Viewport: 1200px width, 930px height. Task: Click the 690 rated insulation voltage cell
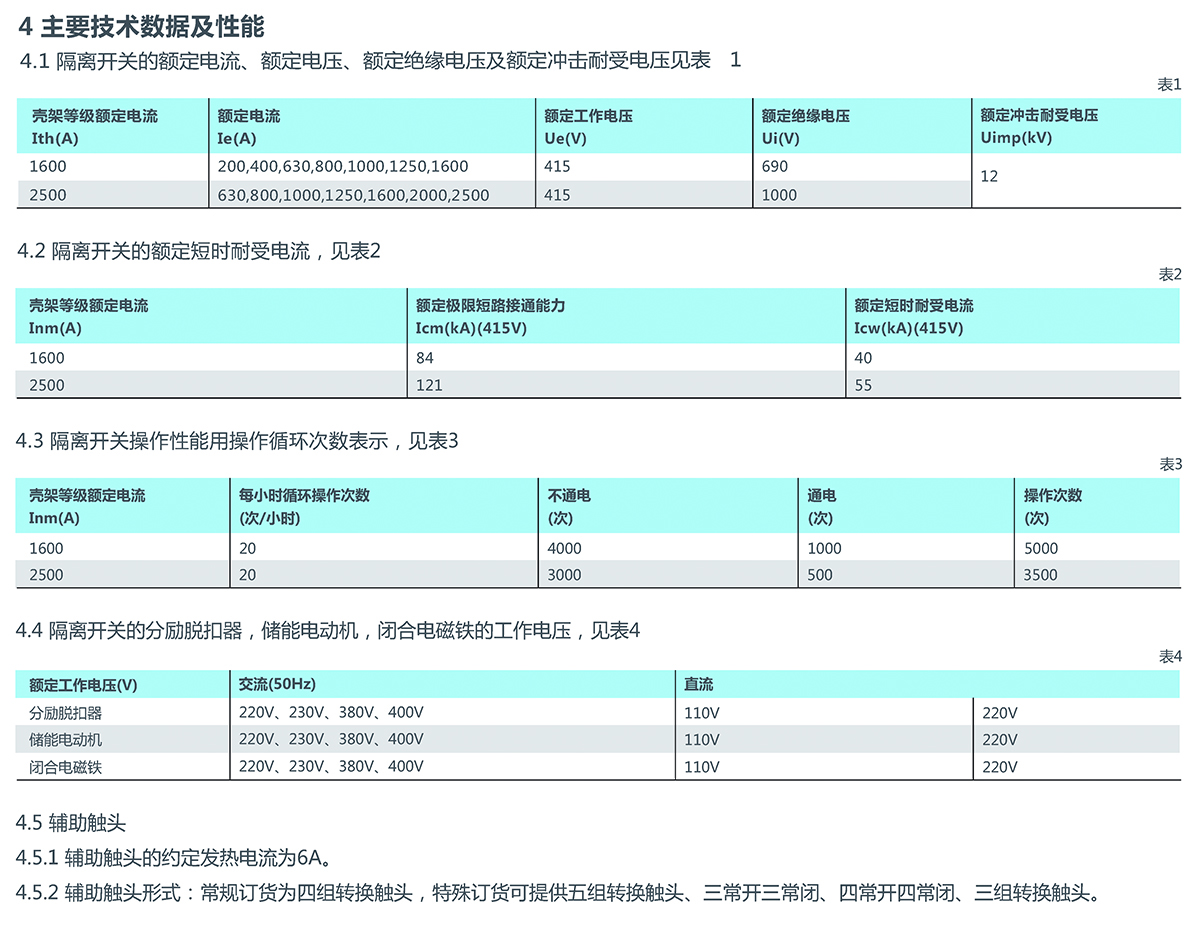[x=775, y=166]
